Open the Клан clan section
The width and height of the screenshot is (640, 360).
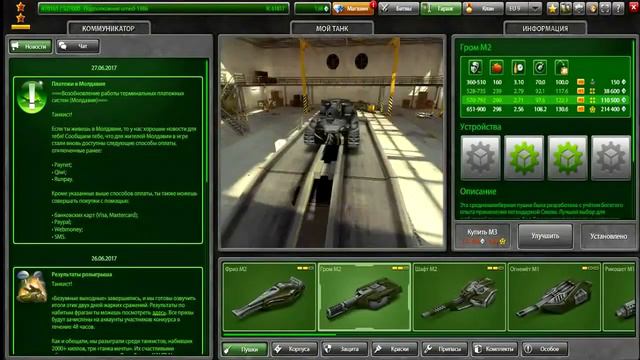pyautogui.click(x=483, y=8)
